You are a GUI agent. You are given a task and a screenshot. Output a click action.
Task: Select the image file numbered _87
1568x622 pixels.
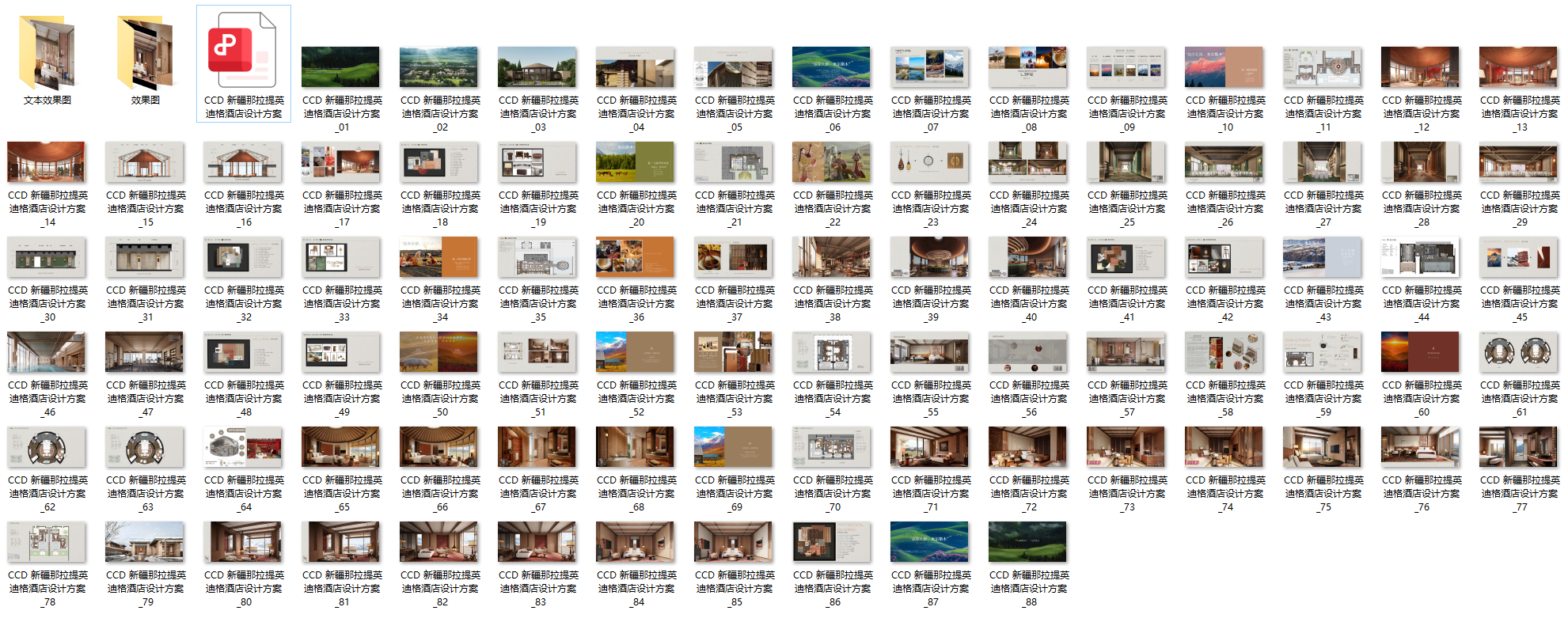tap(929, 541)
